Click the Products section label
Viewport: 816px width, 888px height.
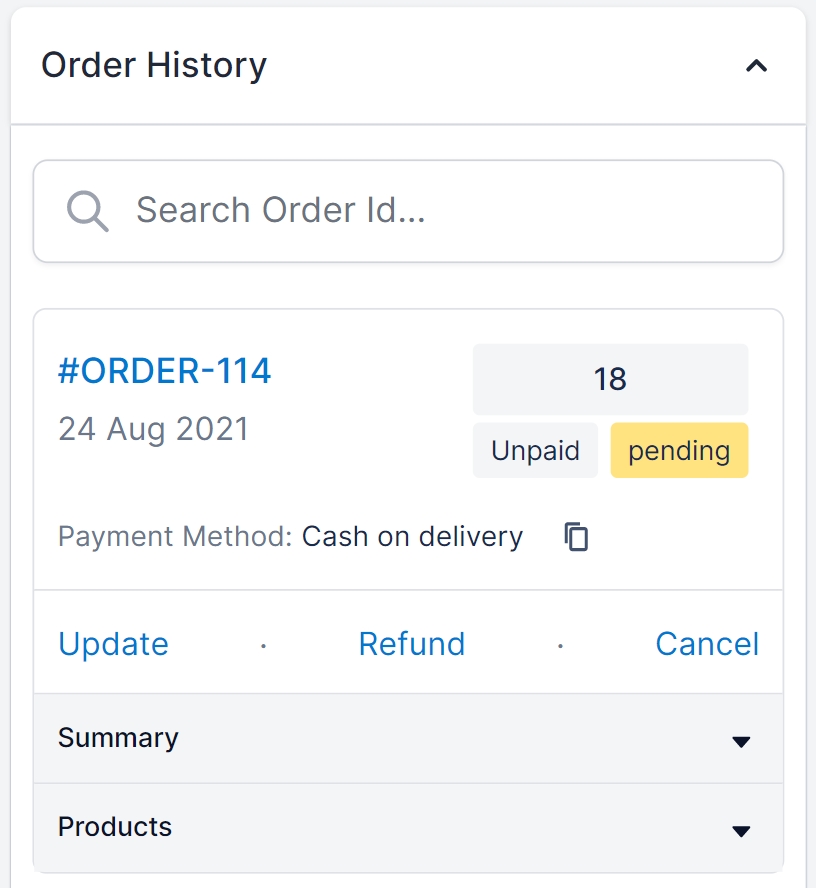pos(115,827)
